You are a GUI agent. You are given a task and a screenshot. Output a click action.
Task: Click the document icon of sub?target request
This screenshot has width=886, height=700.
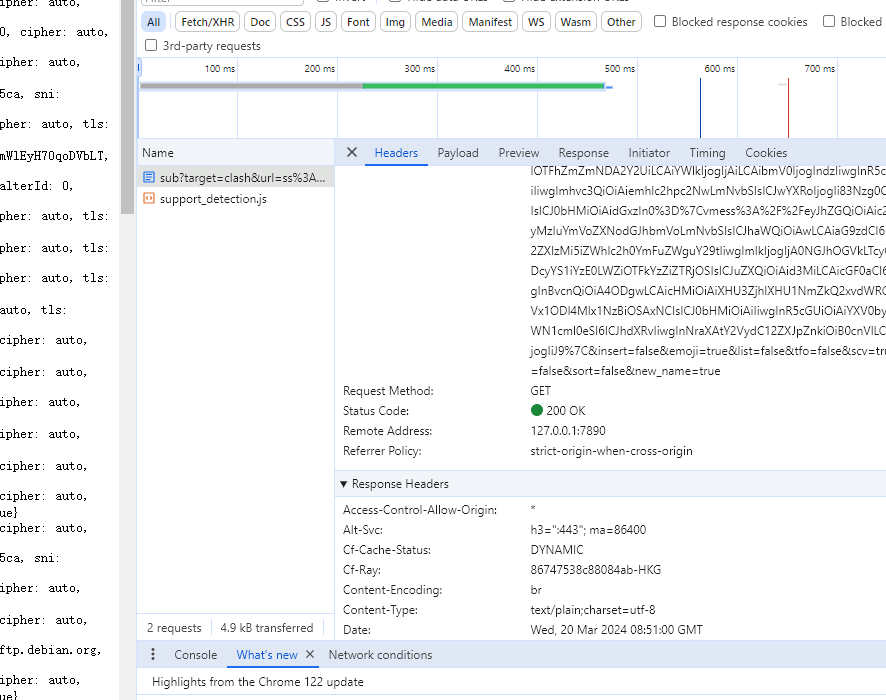pos(149,177)
